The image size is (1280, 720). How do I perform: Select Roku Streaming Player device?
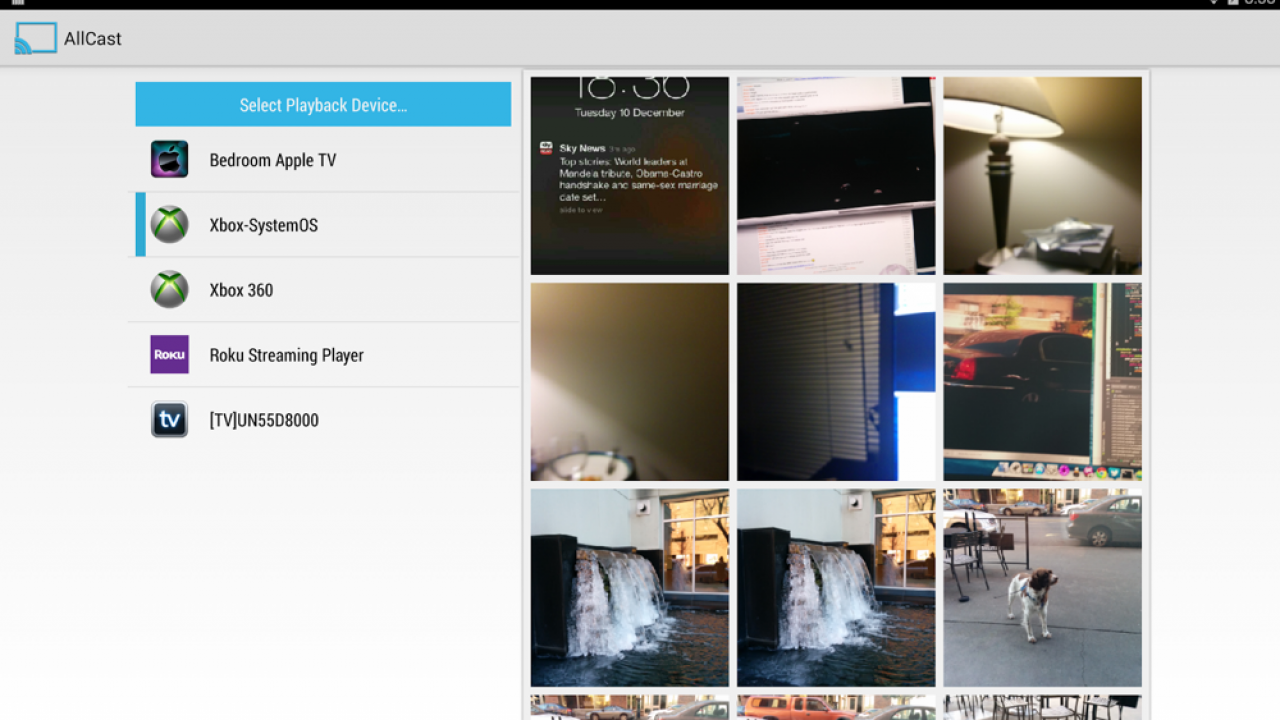[x=286, y=355]
